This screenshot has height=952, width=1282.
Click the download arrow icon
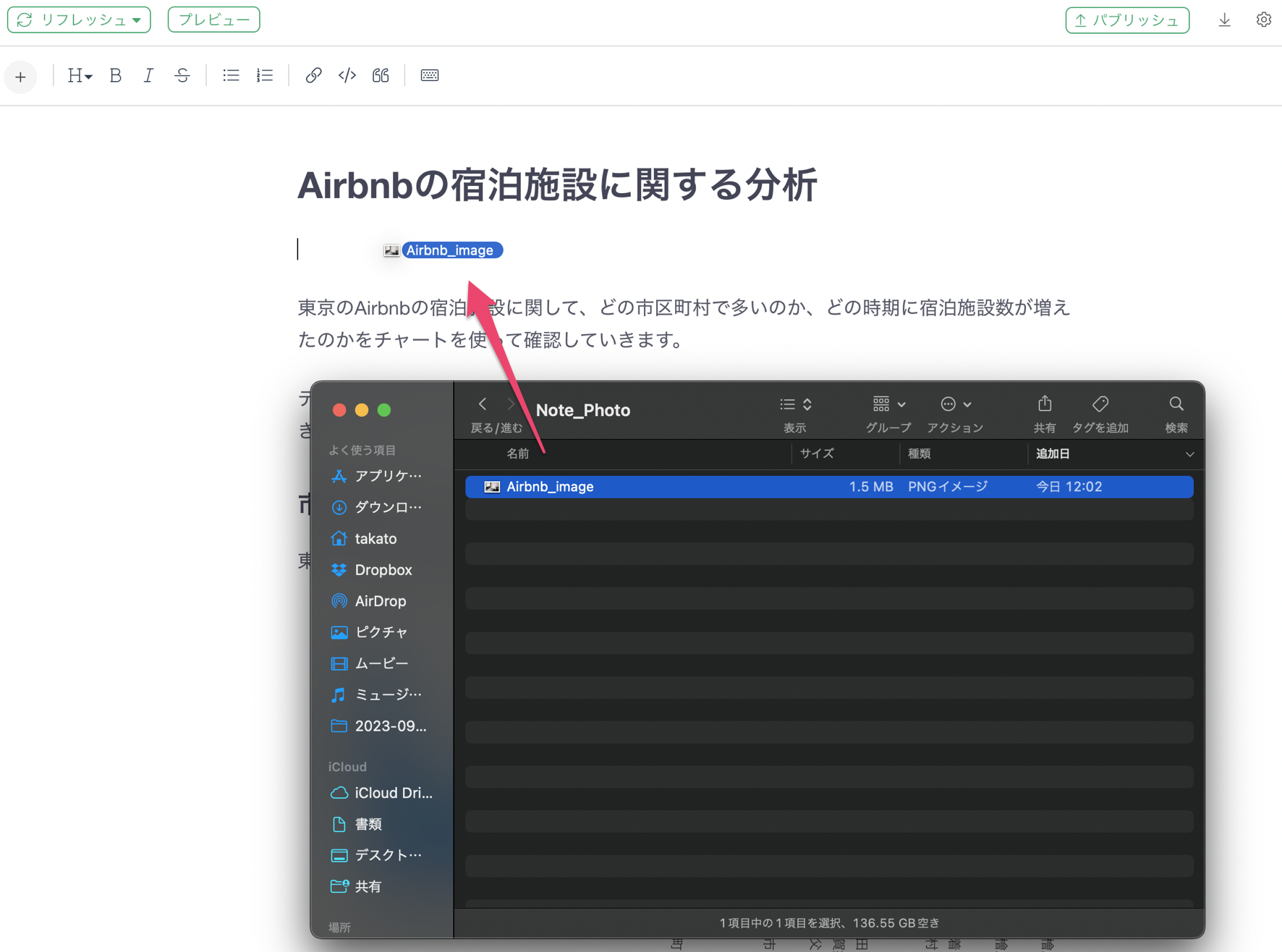(x=1224, y=20)
